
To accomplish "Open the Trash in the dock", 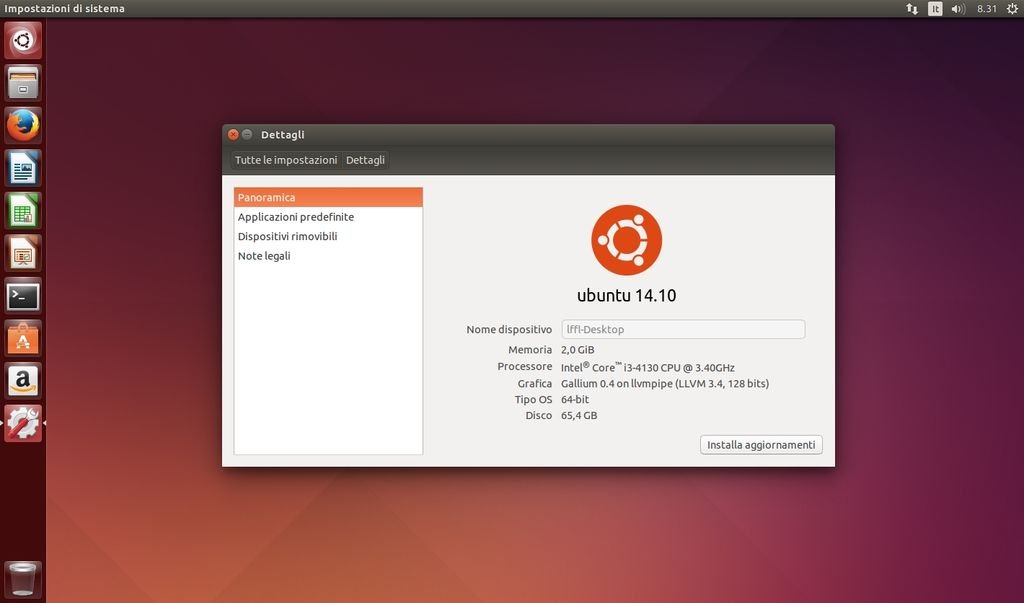I will pos(22,579).
